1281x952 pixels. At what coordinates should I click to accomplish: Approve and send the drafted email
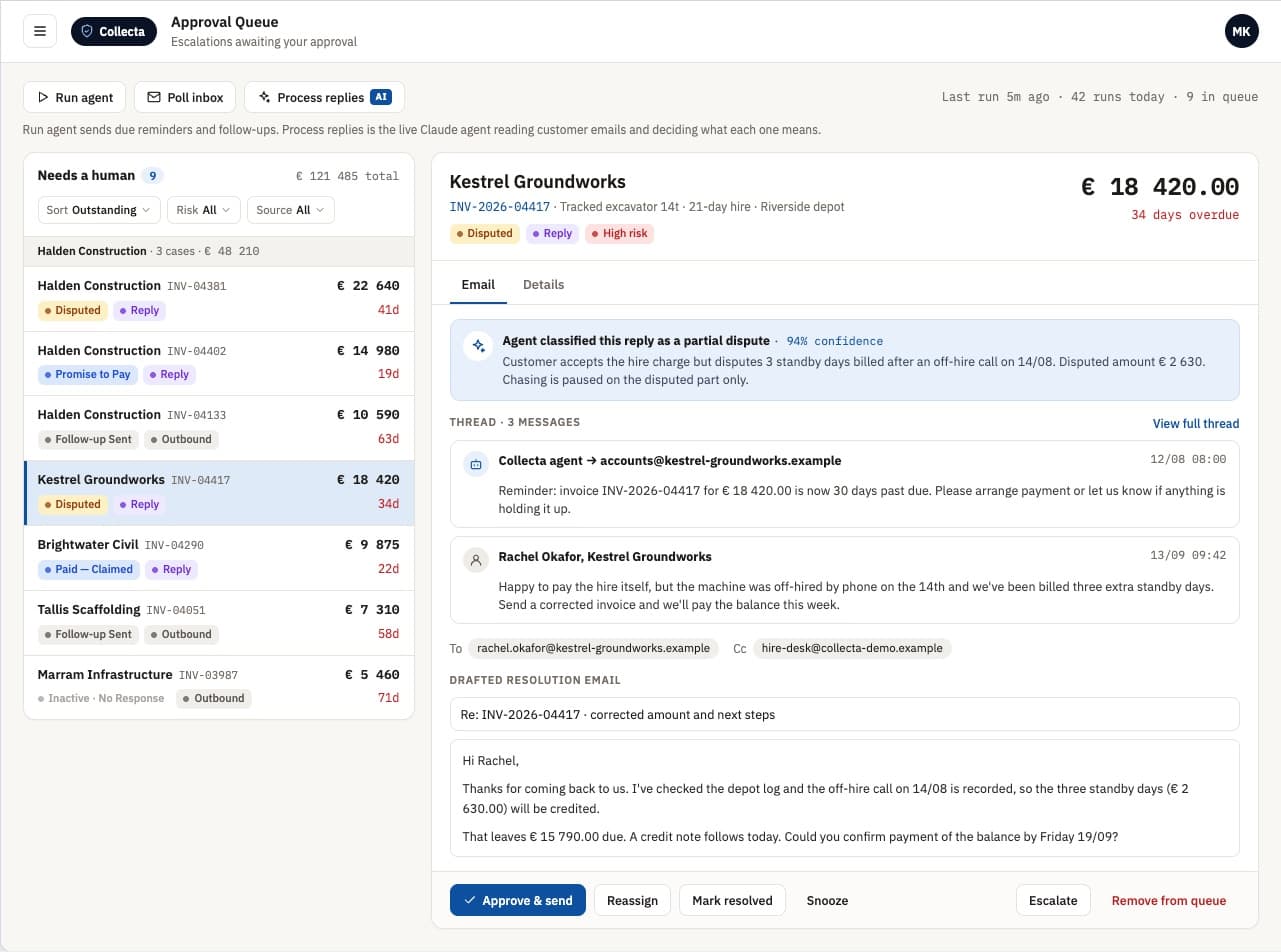(x=517, y=900)
